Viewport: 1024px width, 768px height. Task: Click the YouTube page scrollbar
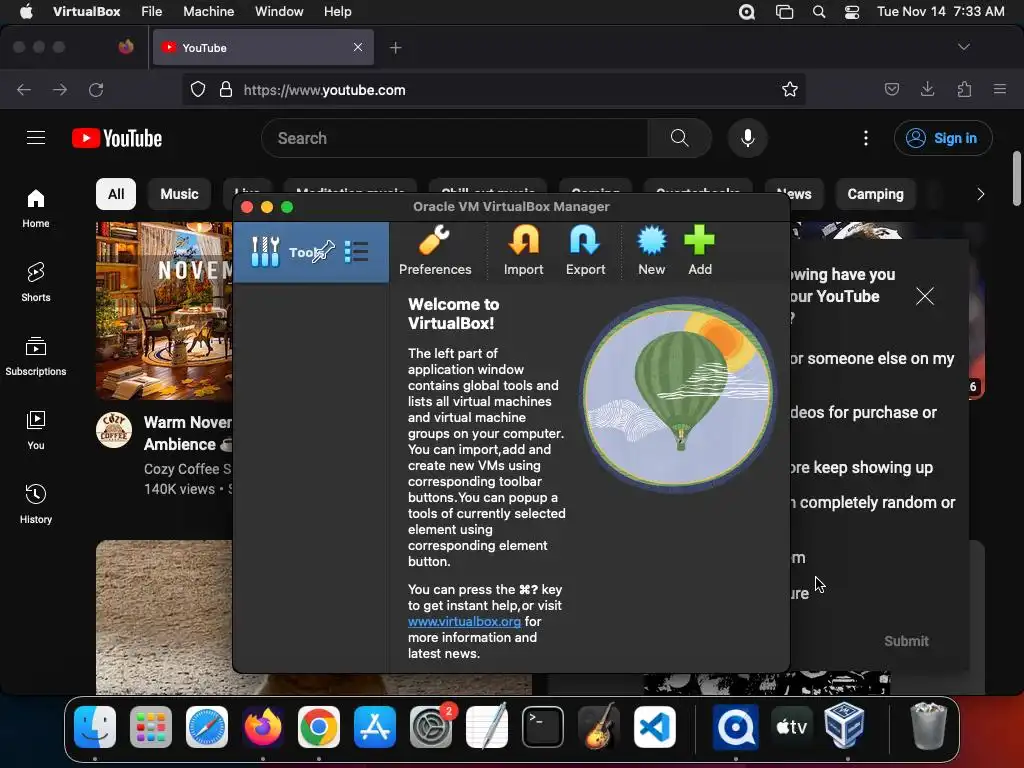(x=1016, y=178)
